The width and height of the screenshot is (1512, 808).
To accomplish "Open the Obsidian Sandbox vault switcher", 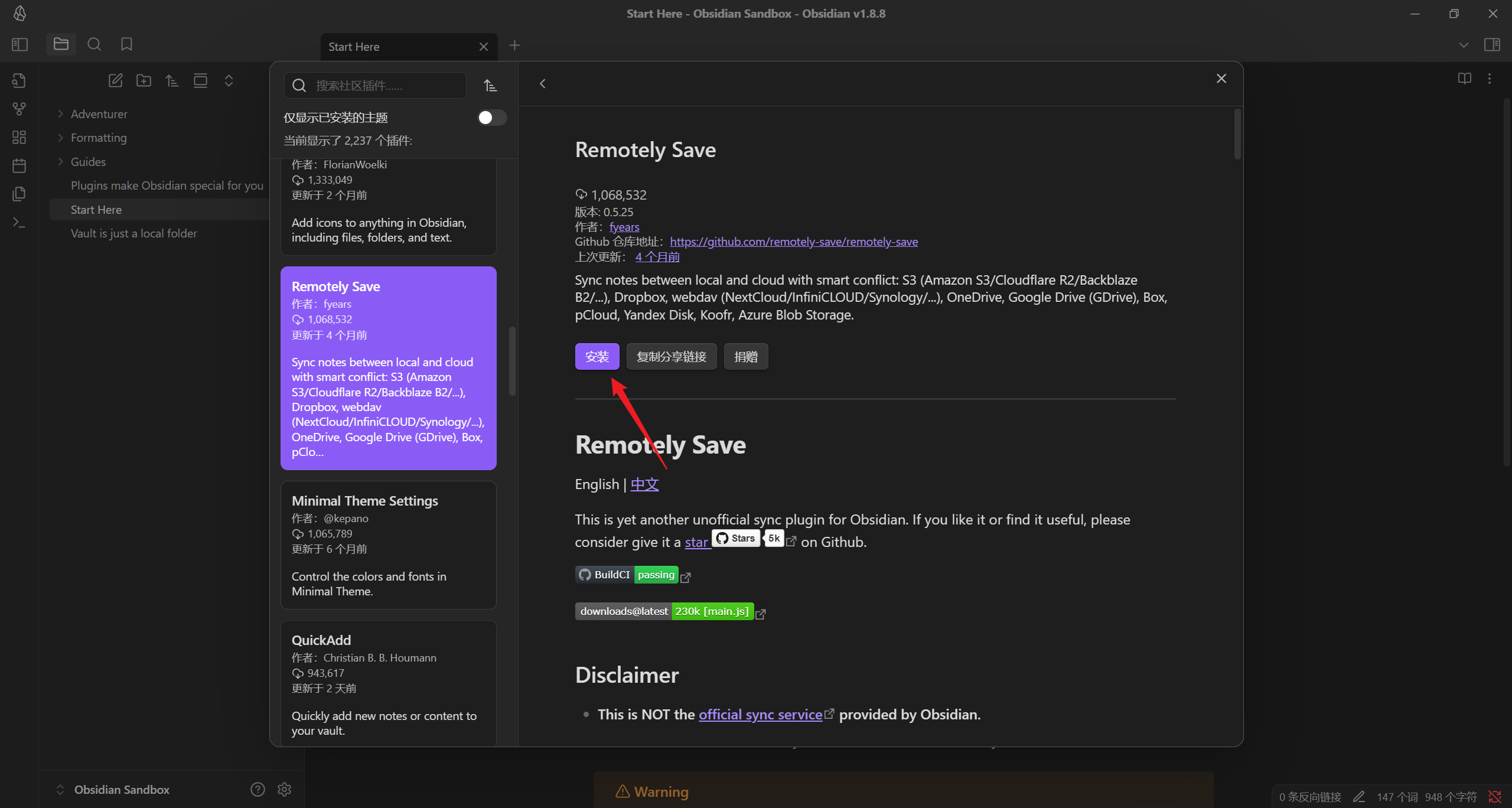I will (122, 790).
